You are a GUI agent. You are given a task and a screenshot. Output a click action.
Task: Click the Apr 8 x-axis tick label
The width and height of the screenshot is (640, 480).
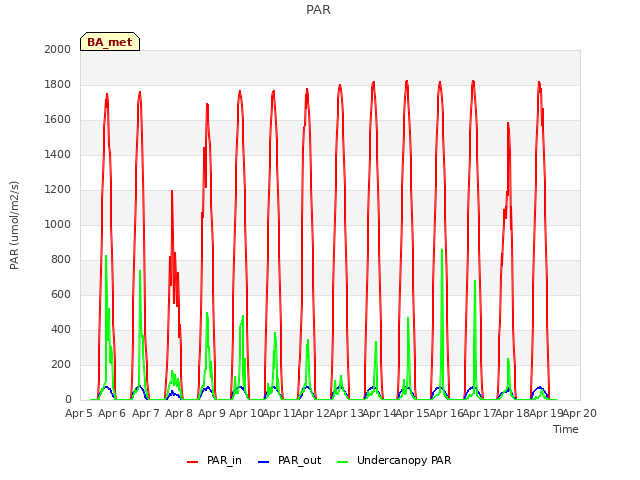[x=179, y=413]
